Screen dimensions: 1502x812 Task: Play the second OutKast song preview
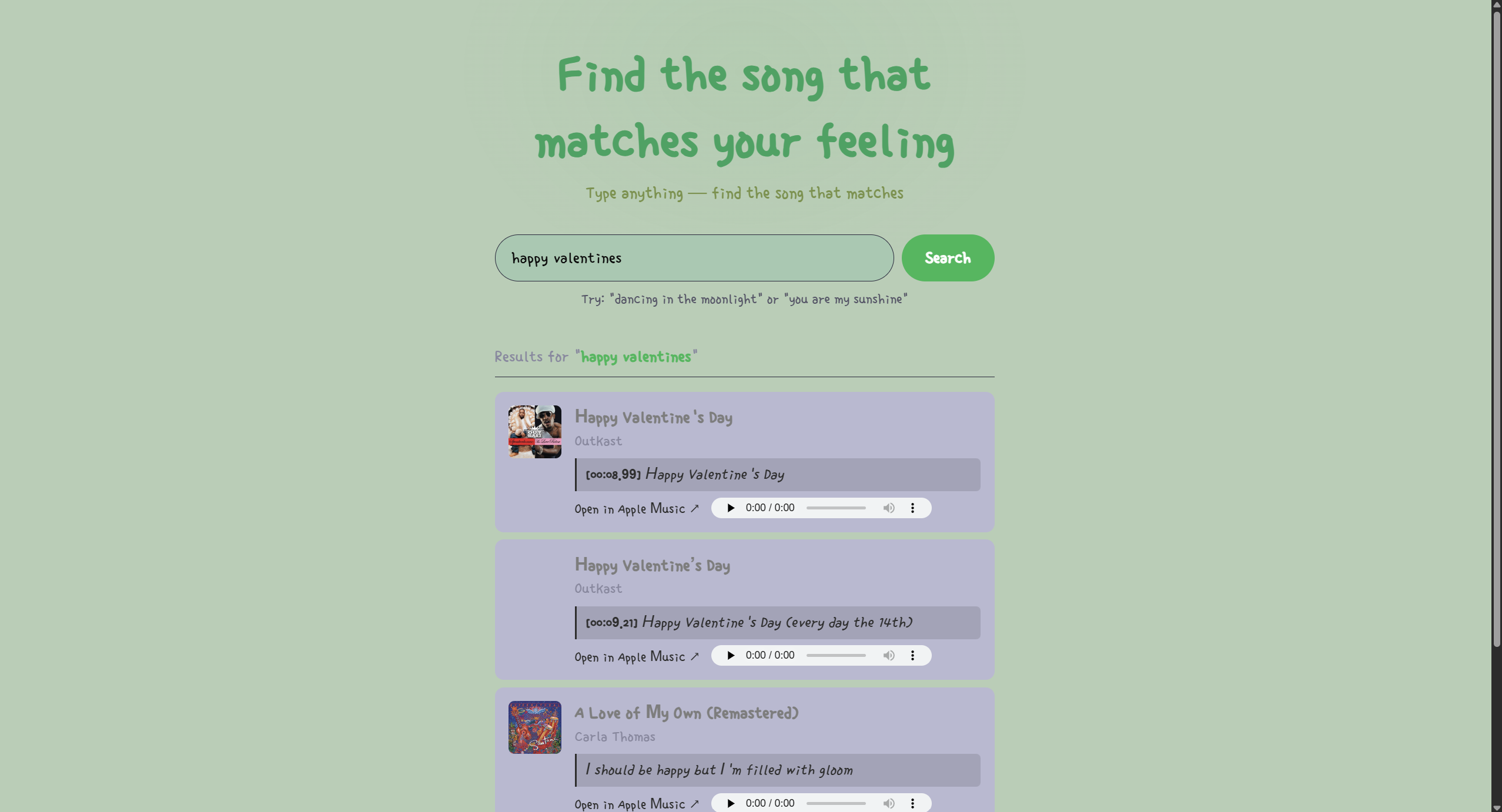click(731, 656)
